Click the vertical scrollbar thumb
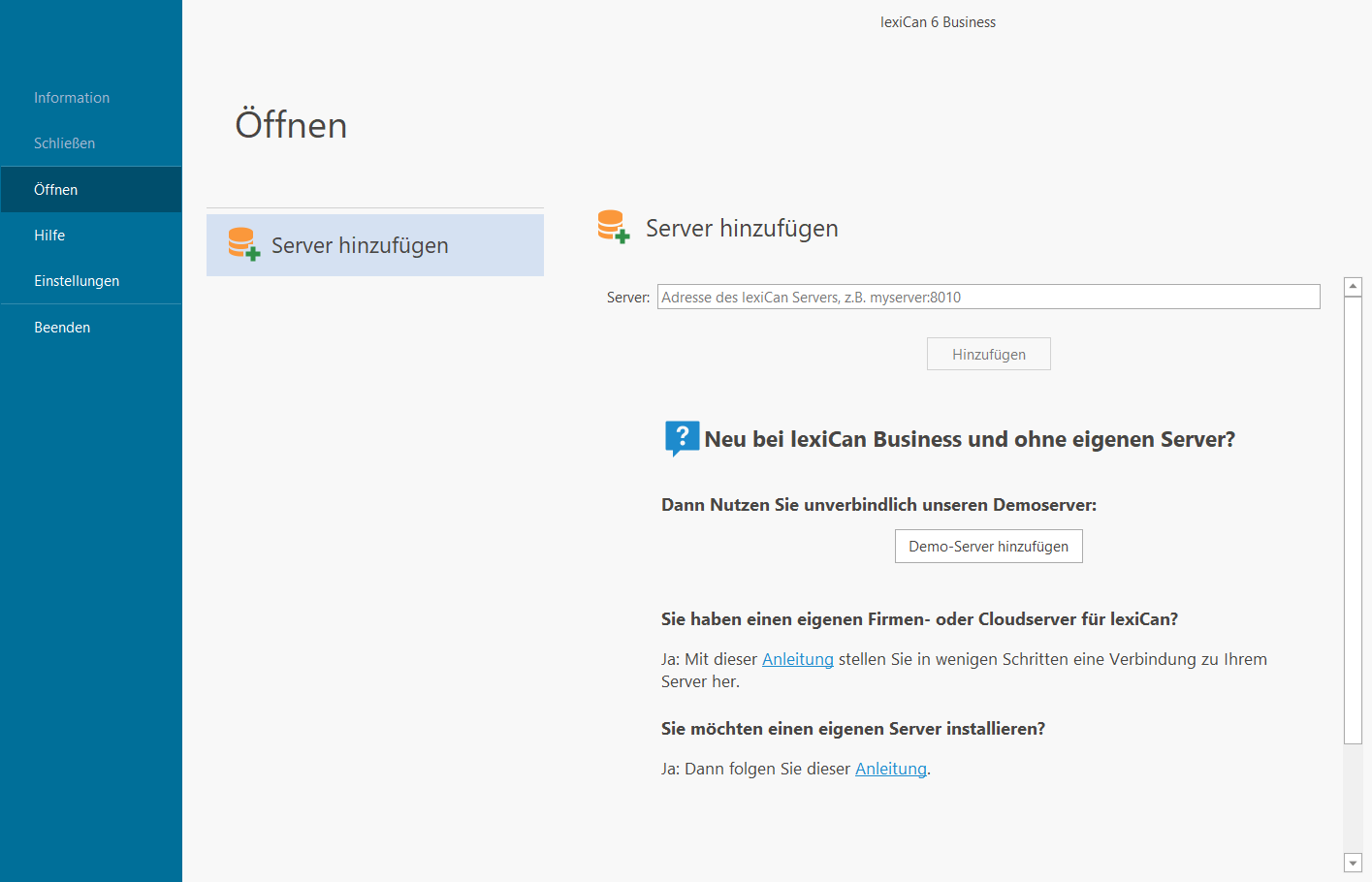 pos(1353,520)
